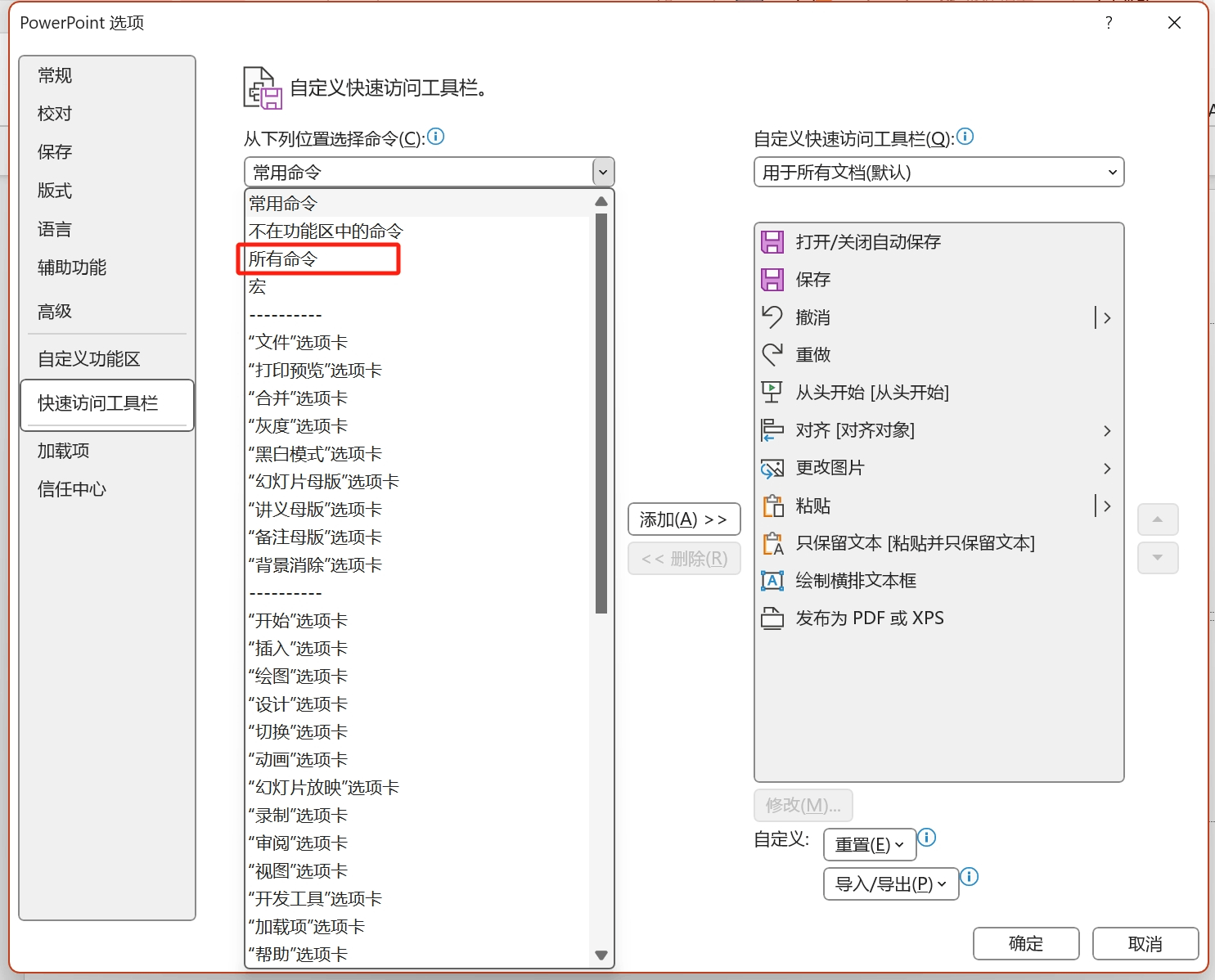Click info icon beside 从下列位置选择命令
Screen dimensions: 1215x980
[x=436, y=137]
